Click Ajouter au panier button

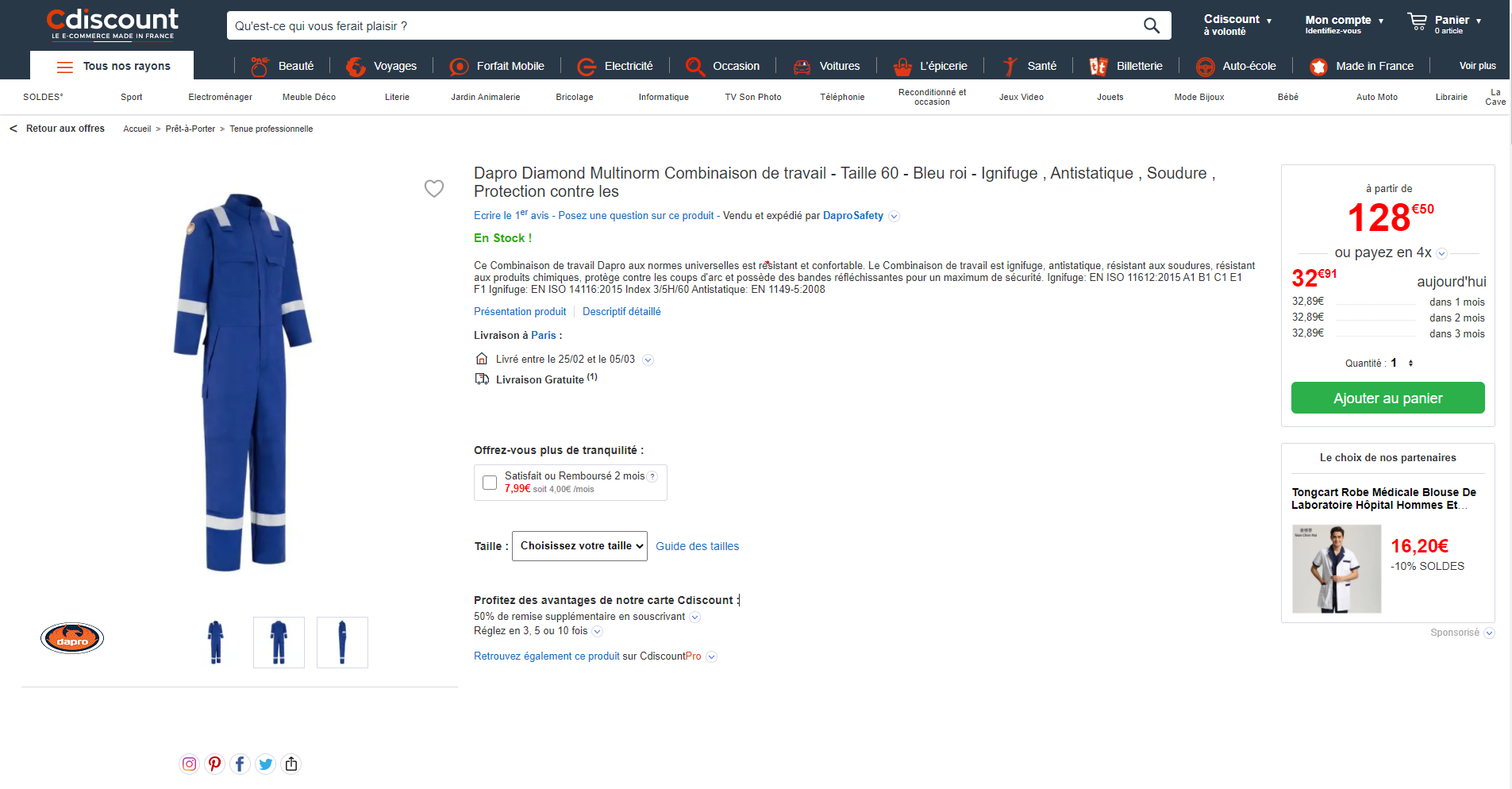coord(1387,398)
